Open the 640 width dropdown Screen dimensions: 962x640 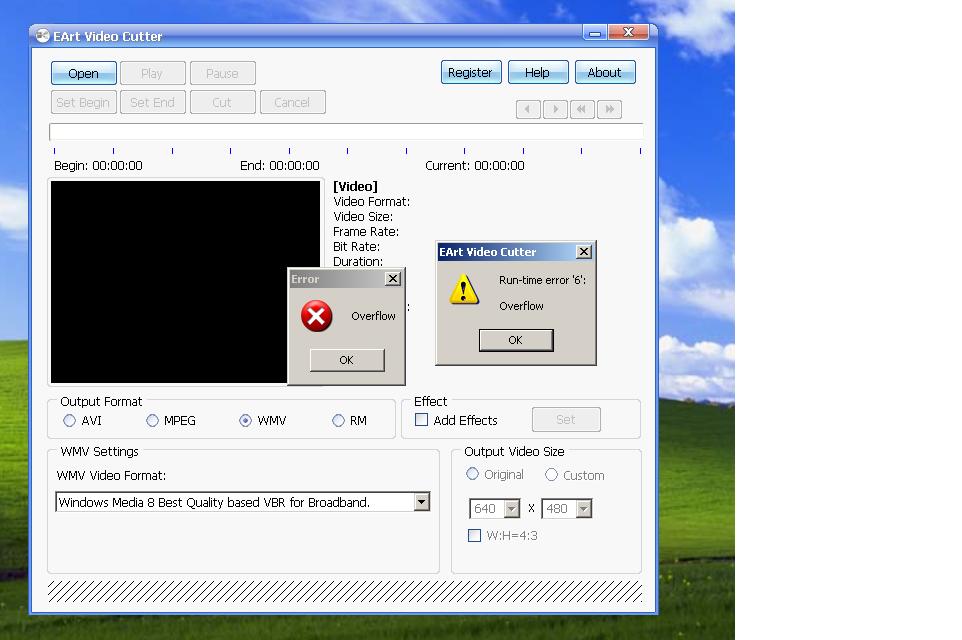[x=512, y=509]
